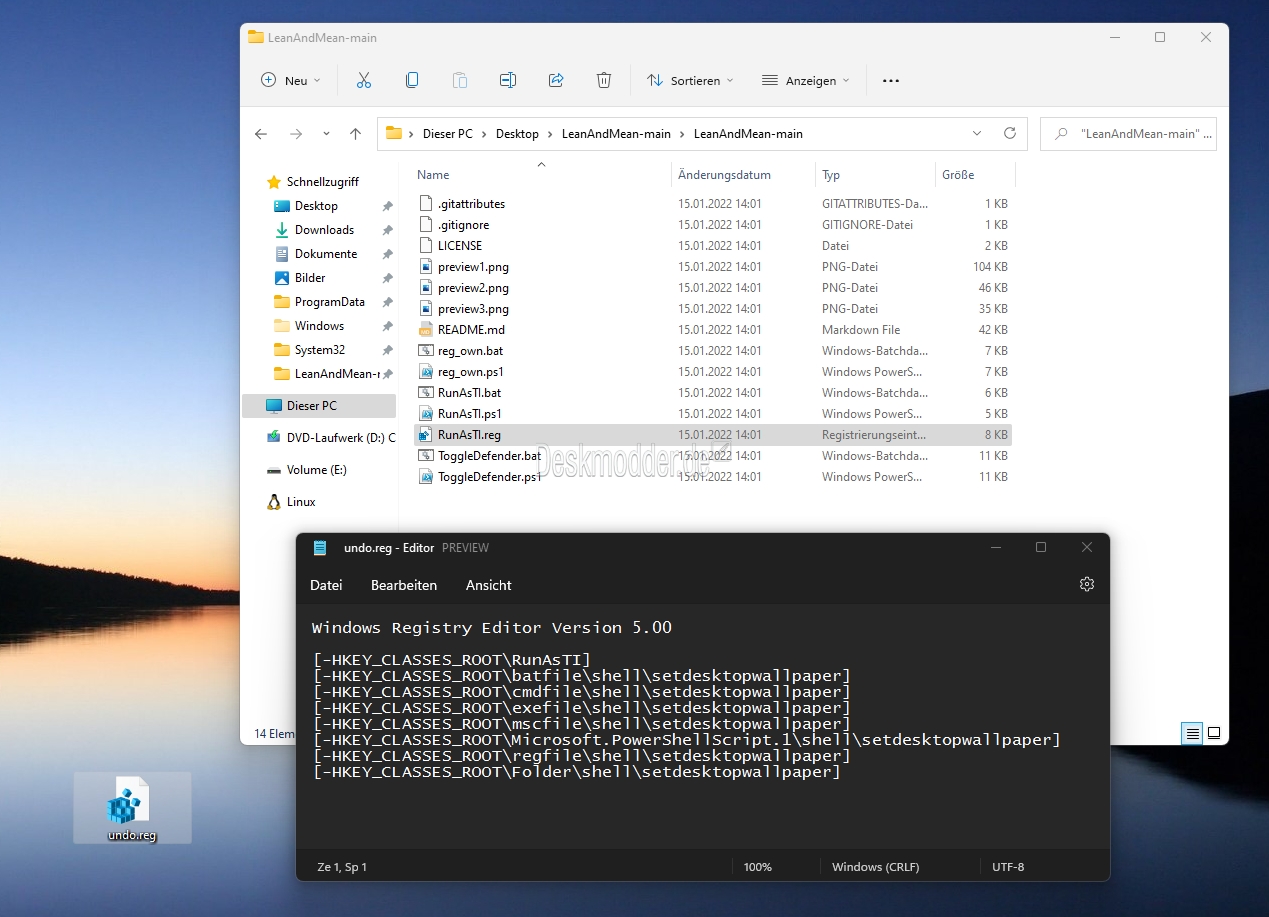This screenshot has width=1269, height=917.
Task: Click the [-HKEY_CLASSES_ROOT\RunAsTI] line in Notepad
Action: [x=452, y=660]
